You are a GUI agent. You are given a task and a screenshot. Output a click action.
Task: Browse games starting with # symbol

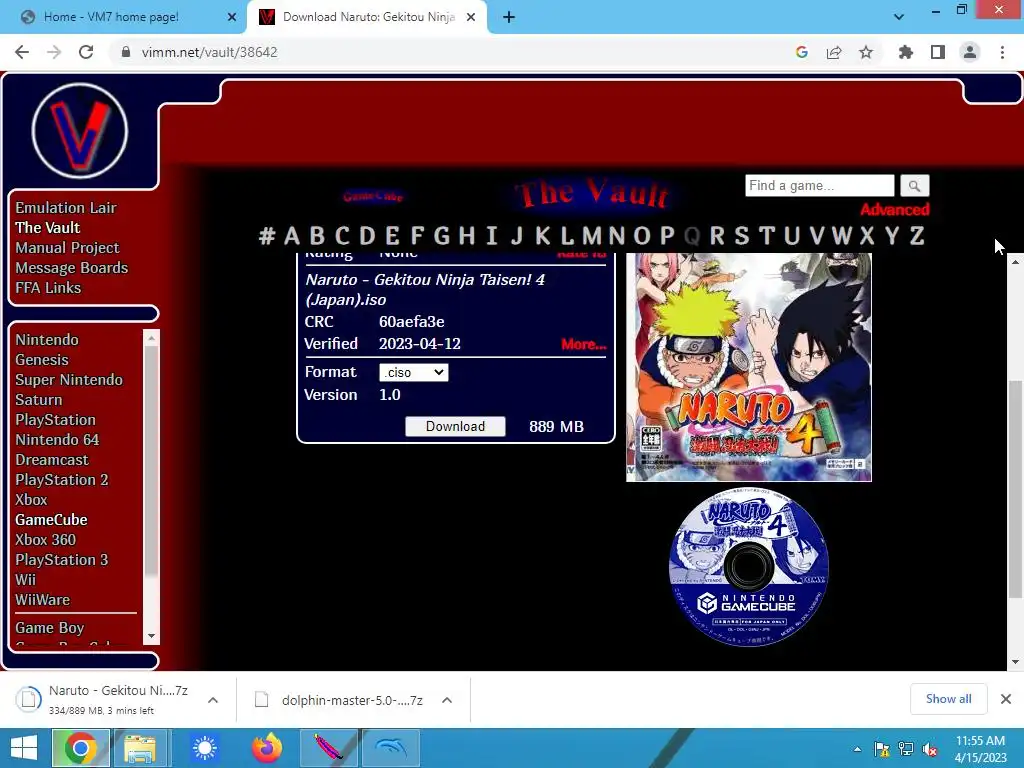[267, 236]
